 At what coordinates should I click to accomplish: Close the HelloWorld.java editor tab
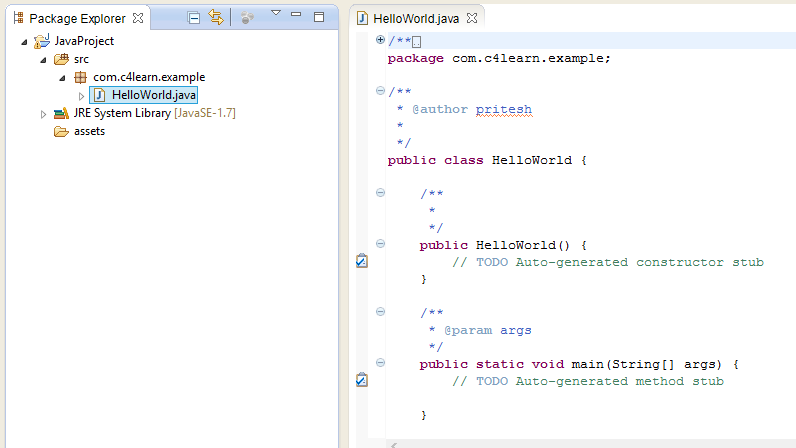pos(472,18)
